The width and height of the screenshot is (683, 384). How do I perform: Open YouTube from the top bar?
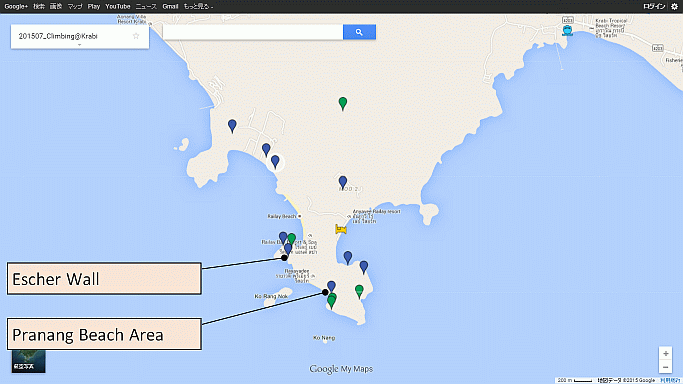pos(118,6)
